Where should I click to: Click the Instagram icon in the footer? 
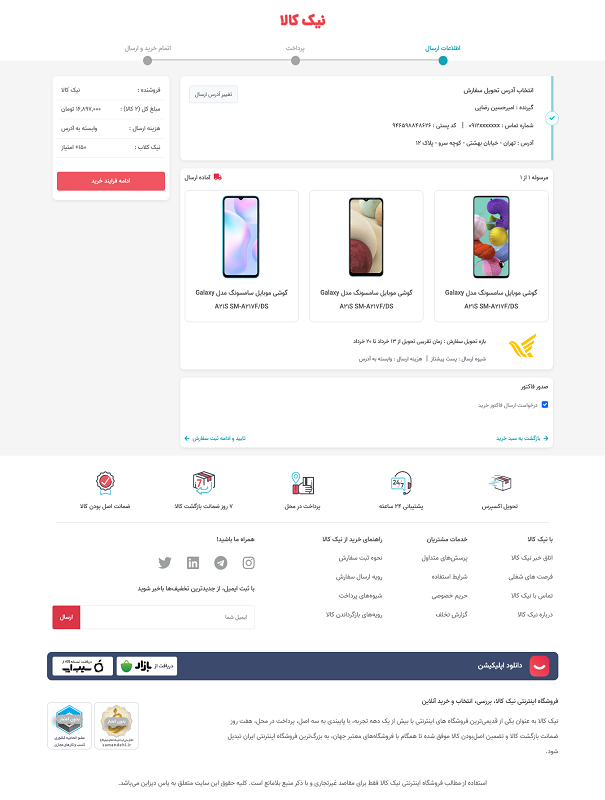248,563
